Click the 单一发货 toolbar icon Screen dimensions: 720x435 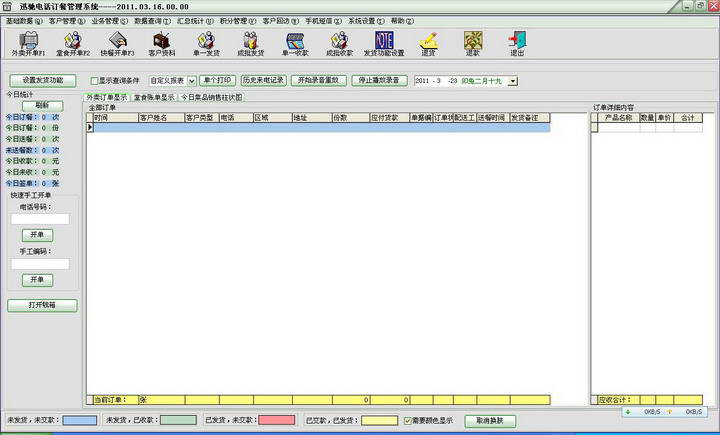click(206, 44)
